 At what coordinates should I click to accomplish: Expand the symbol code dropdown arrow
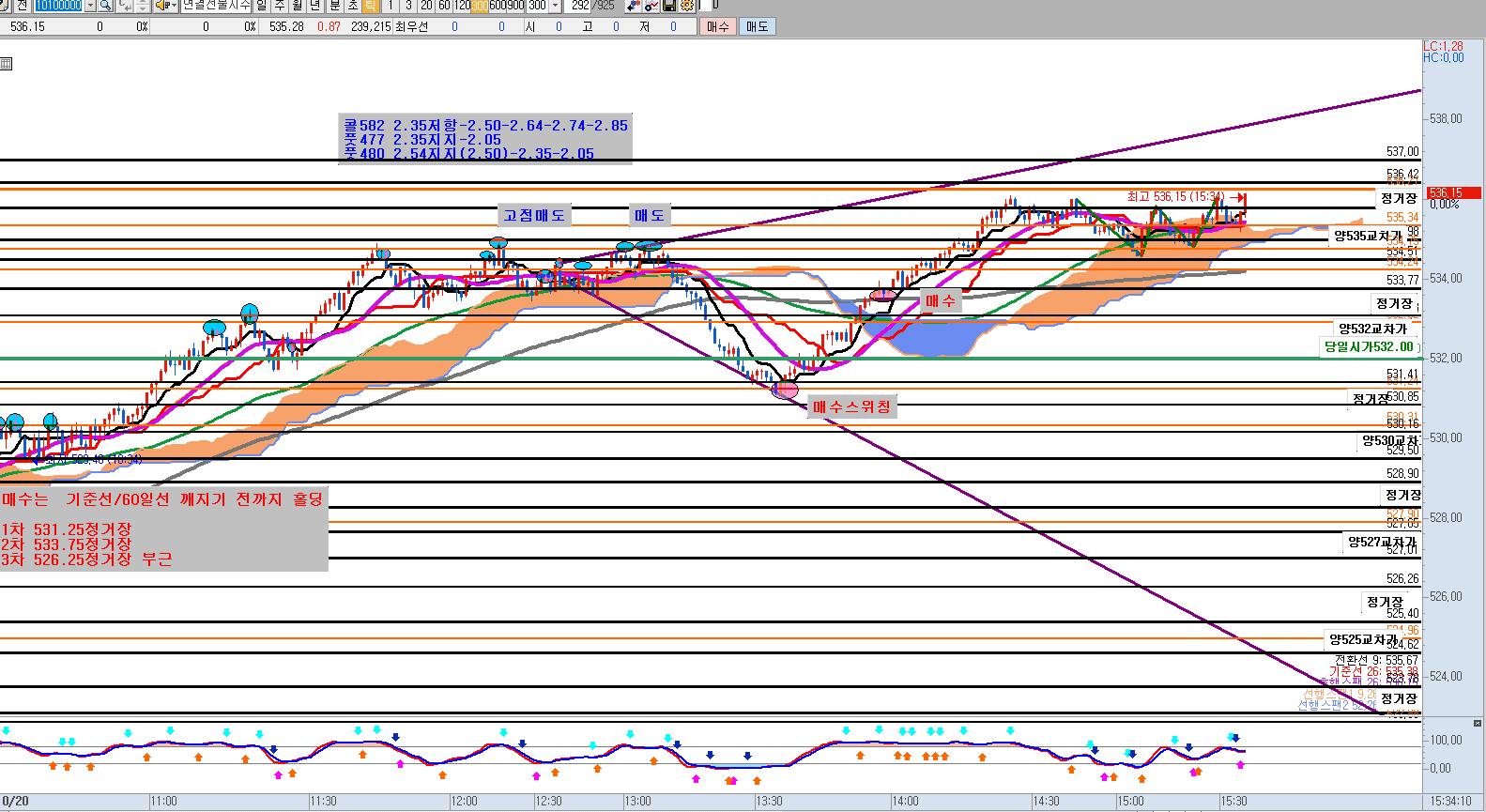[90, 6]
